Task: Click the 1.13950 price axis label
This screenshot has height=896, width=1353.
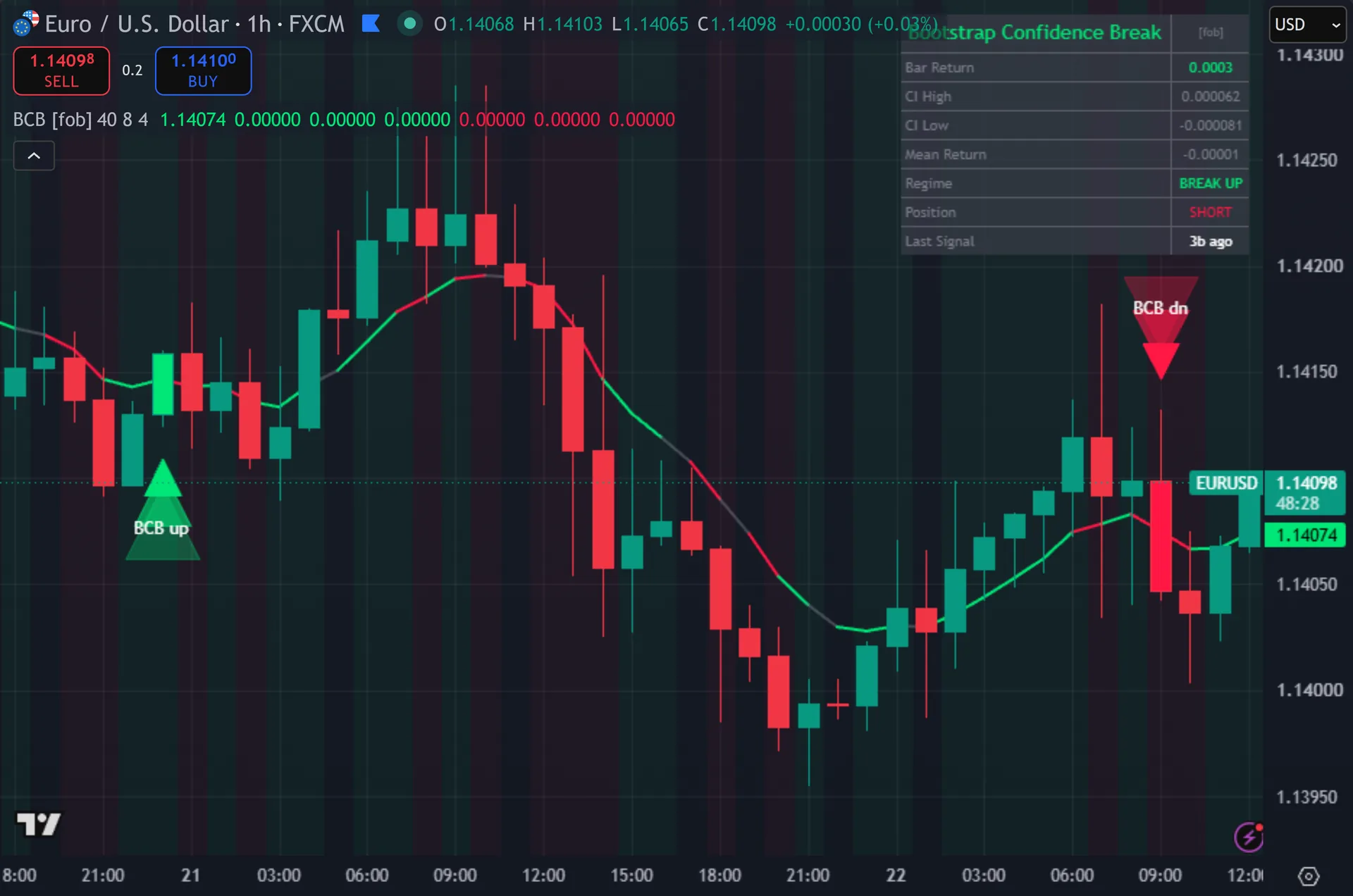Action: click(x=1306, y=797)
